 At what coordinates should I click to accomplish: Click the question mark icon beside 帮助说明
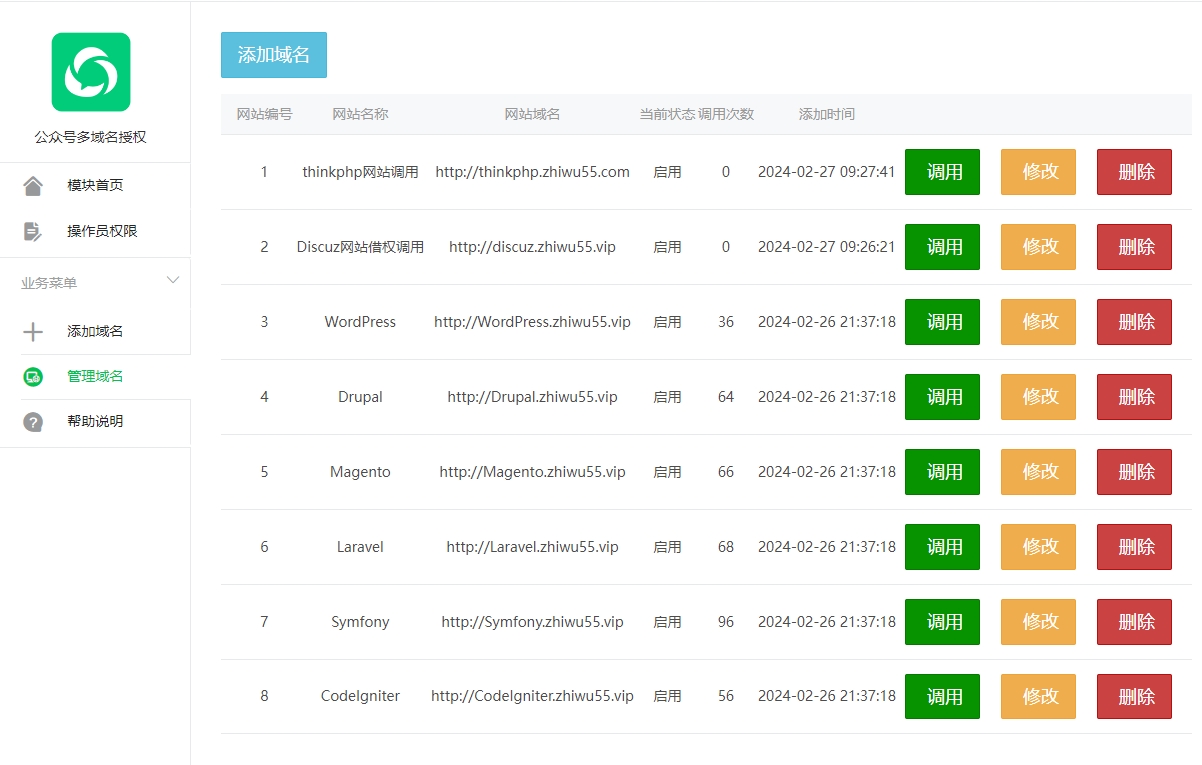[x=33, y=422]
